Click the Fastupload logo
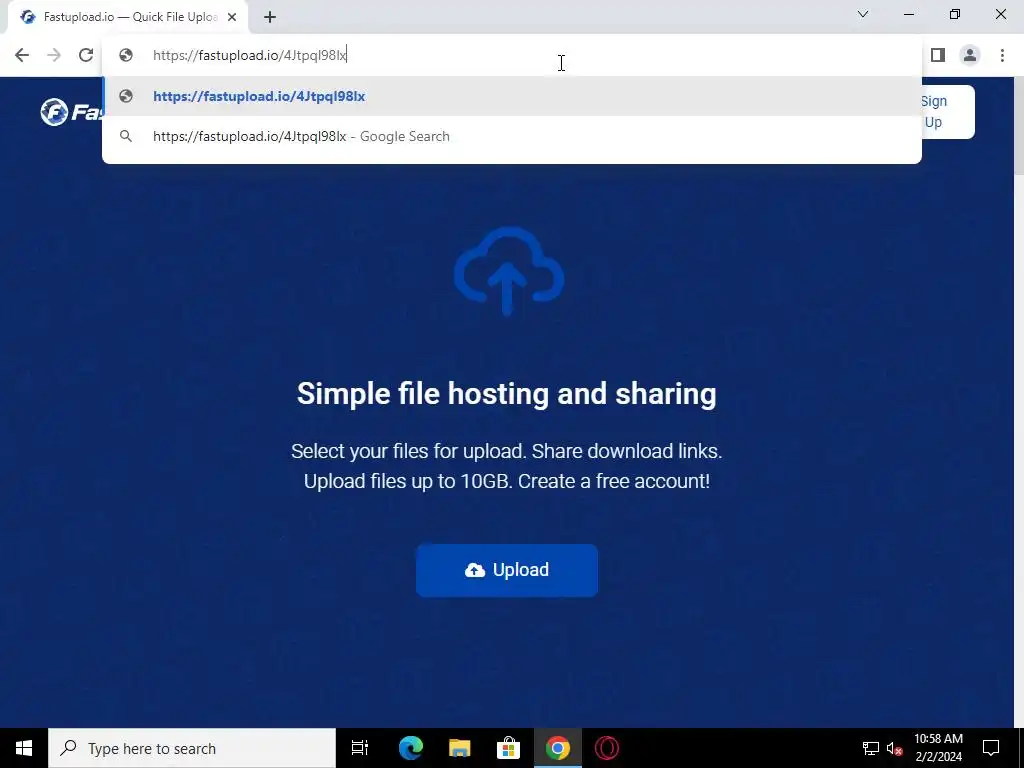This screenshot has width=1024, height=768. 72,112
